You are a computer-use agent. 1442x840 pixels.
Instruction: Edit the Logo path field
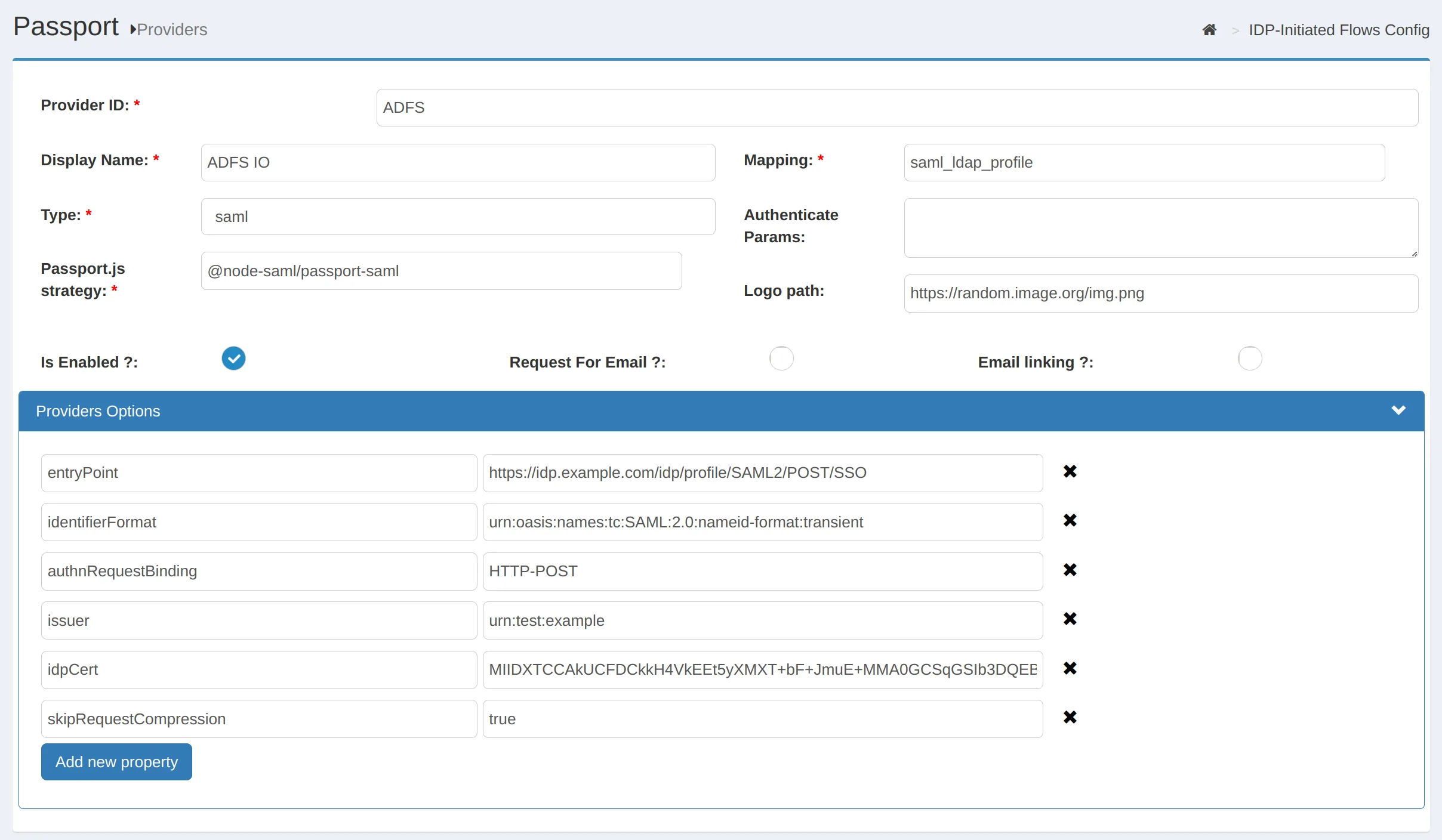[1161, 294]
